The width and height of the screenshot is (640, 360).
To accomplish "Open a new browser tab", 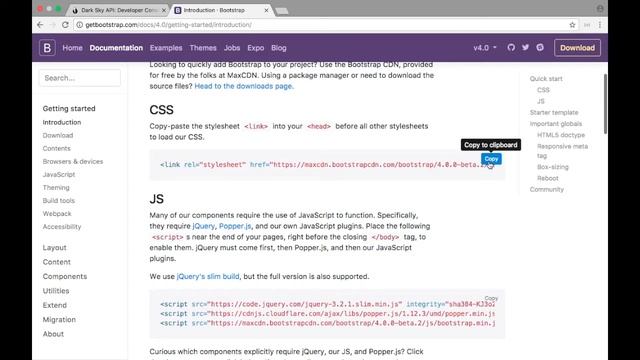I will (x=282, y=11).
